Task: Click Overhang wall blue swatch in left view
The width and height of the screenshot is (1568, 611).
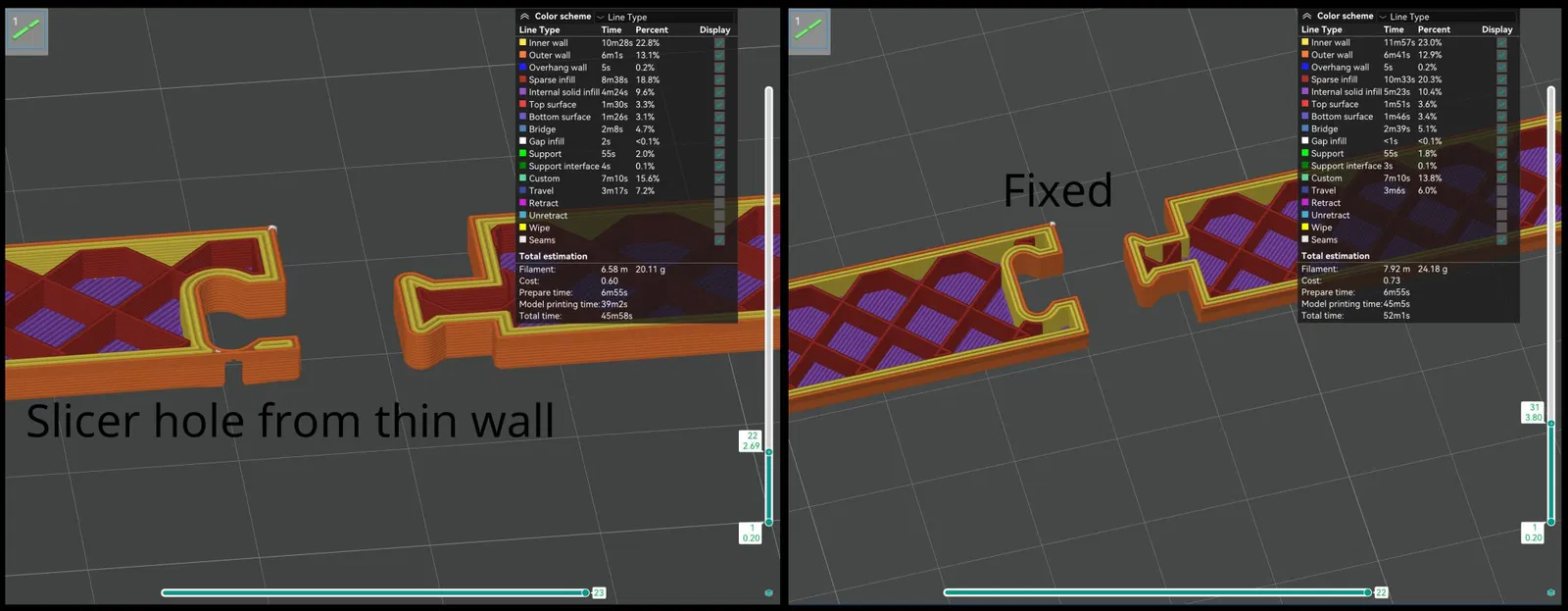Action: pos(522,67)
